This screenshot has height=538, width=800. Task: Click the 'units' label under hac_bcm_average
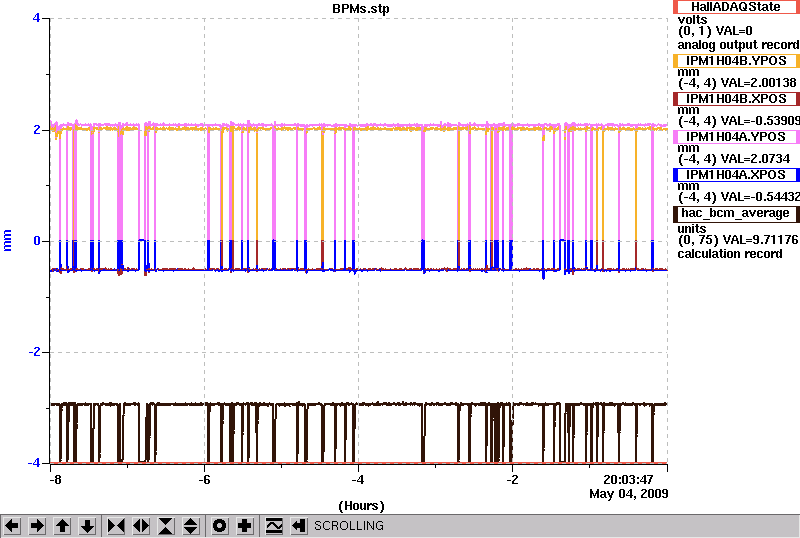click(x=692, y=229)
